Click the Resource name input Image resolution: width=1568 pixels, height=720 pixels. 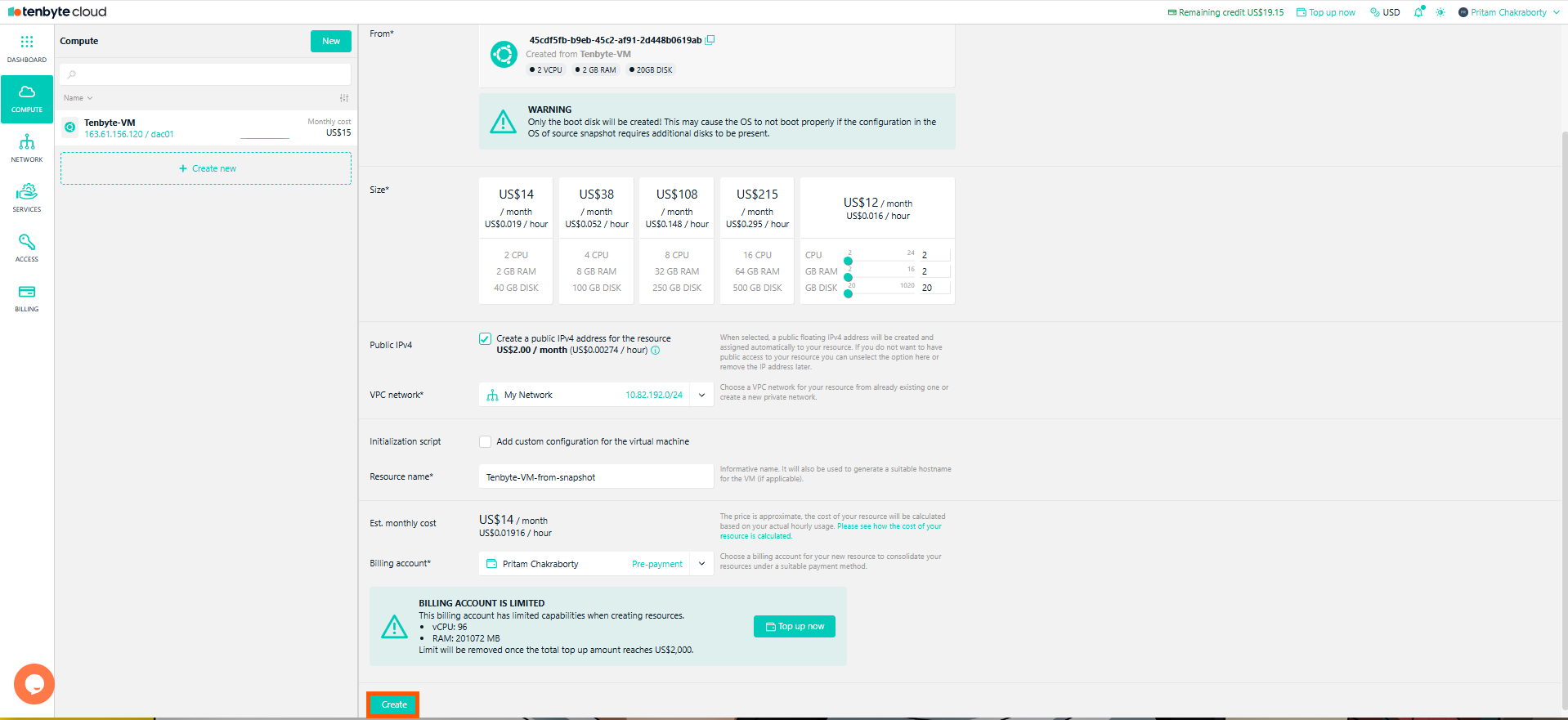coord(596,477)
